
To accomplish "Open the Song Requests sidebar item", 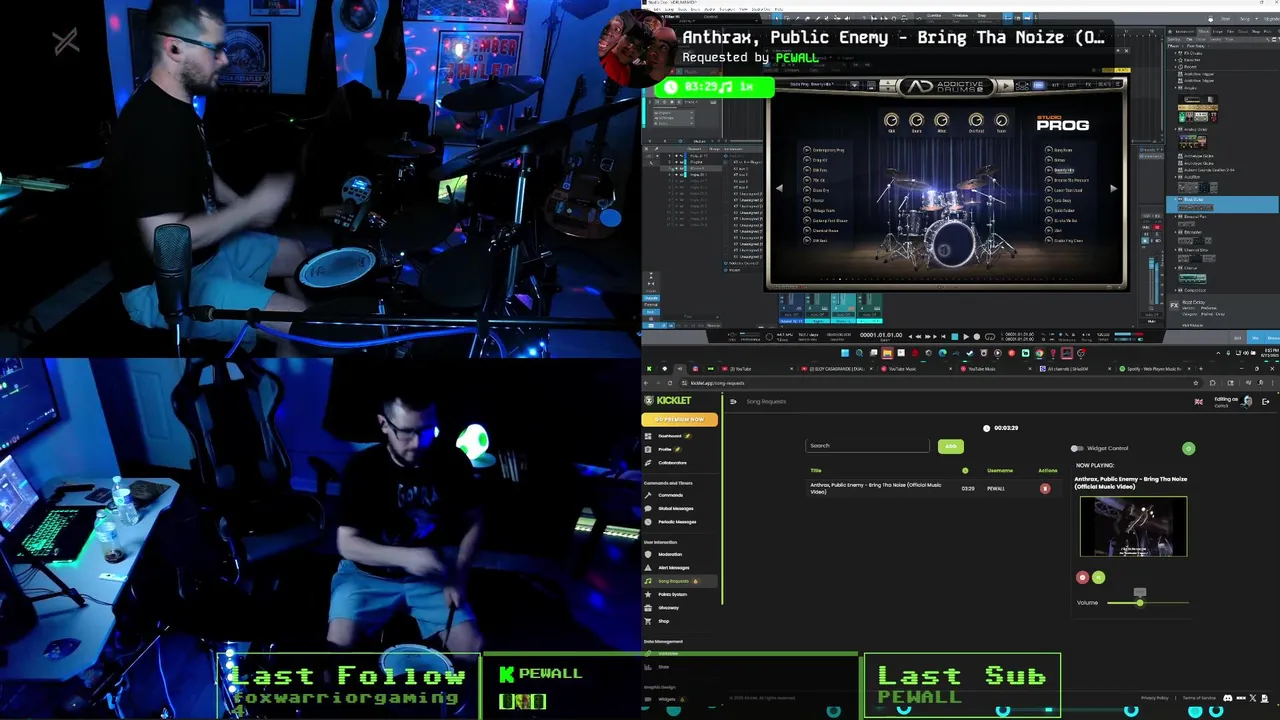I will 679,581.
